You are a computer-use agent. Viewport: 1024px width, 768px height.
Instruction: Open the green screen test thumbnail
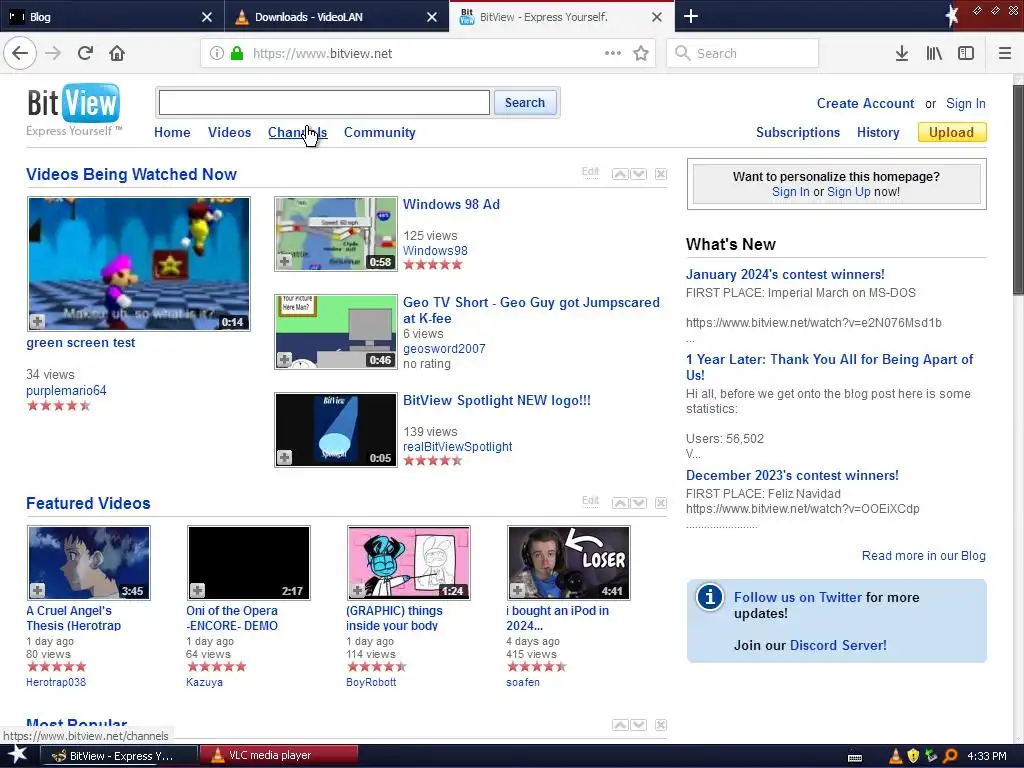[138, 264]
